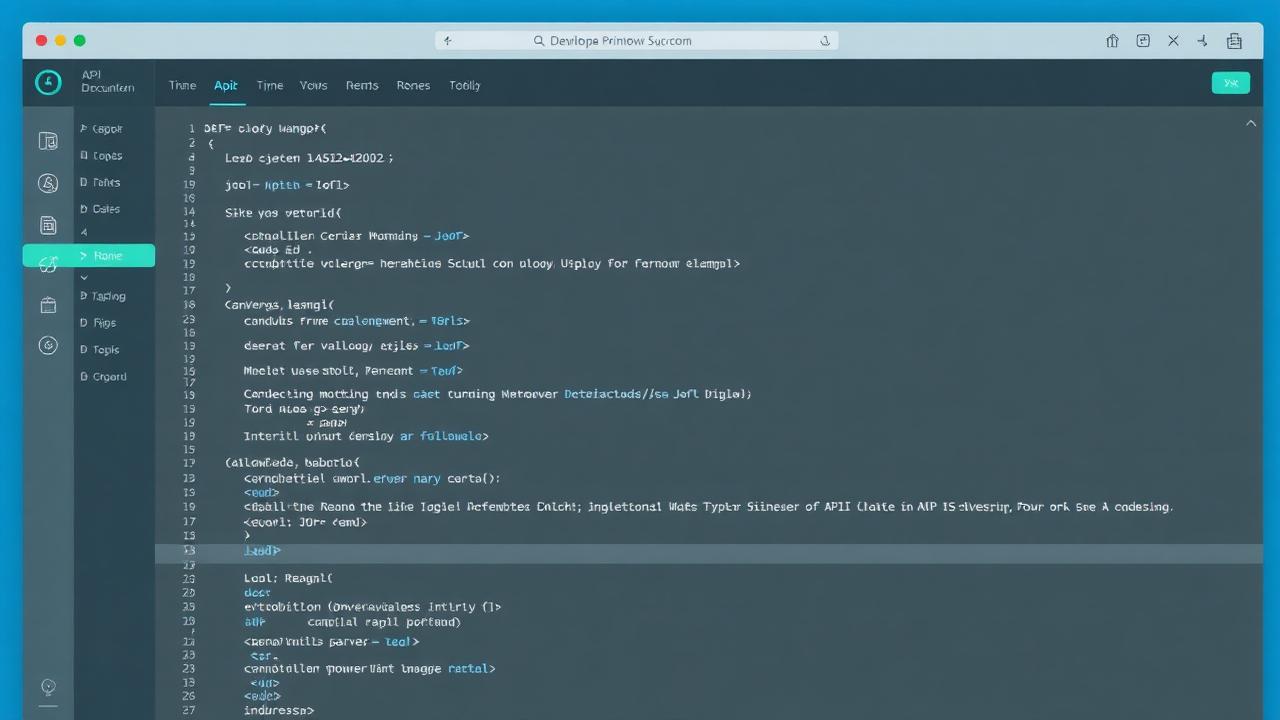The height and width of the screenshot is (720, 1280).
Task: Click the circular settings icon in sidebar
Action: click(x=48, y=345)
